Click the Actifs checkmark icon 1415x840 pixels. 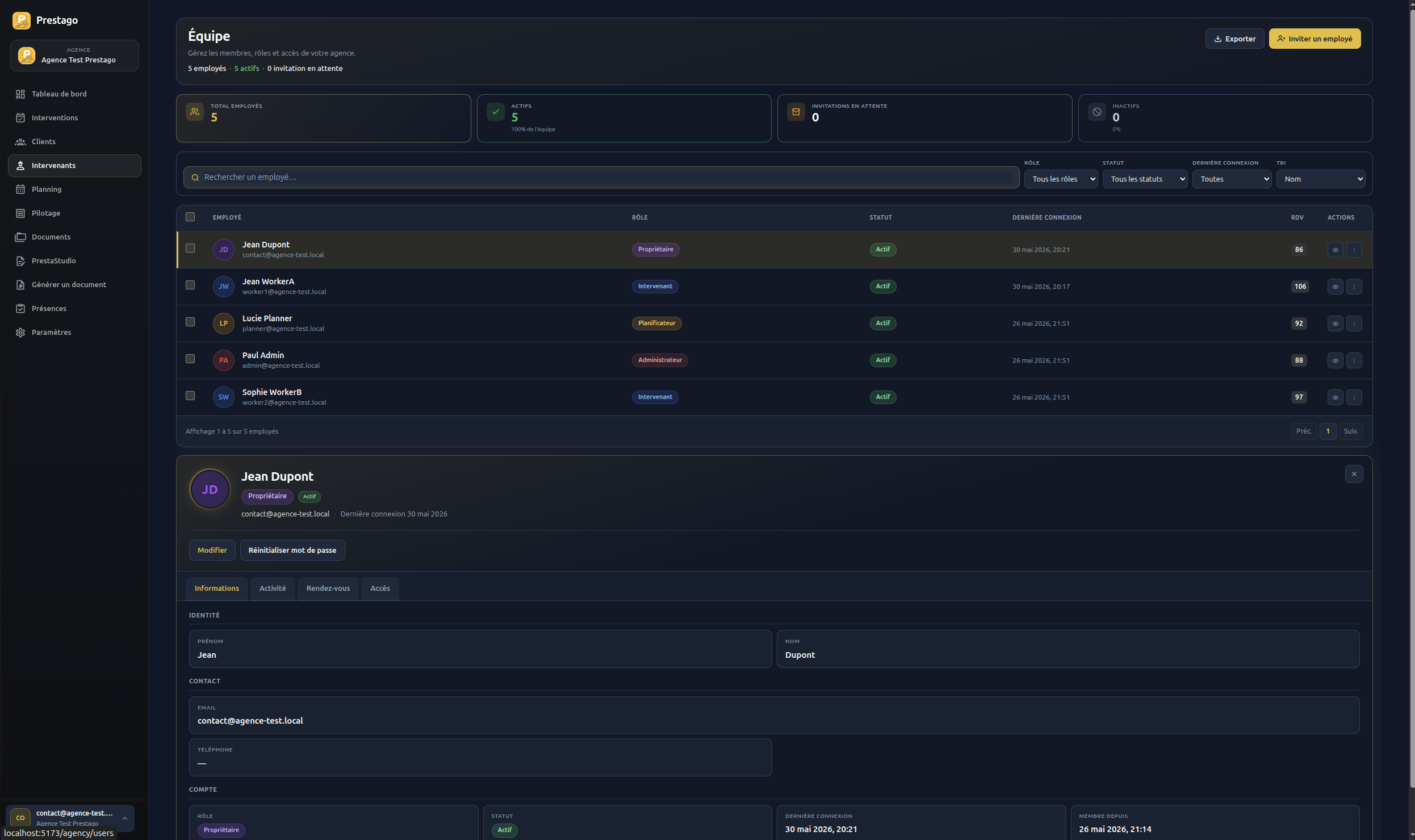pyautogui.click(x=495, y=112)
